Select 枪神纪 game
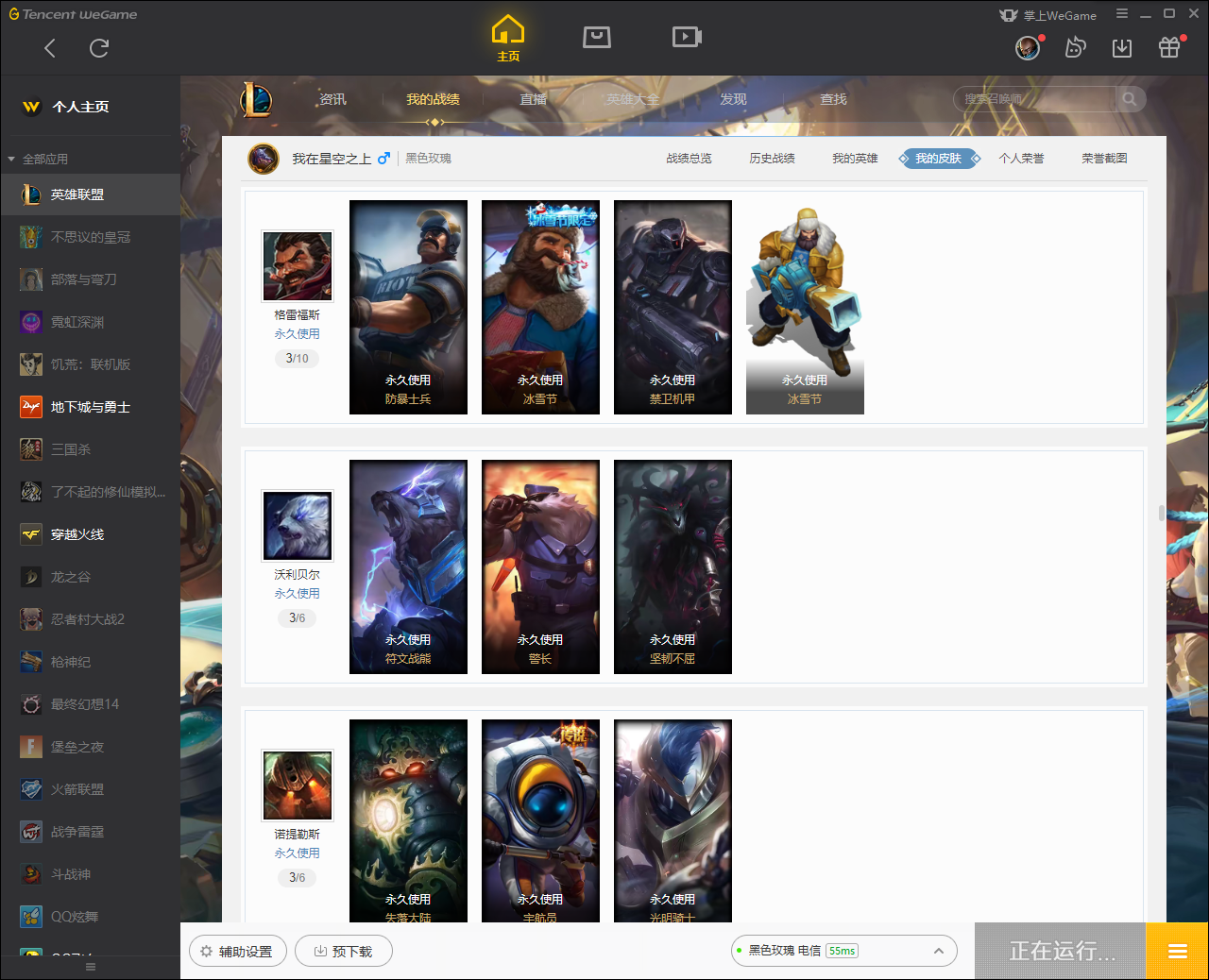This screenshot has width=1209, height=980. coord(90,662)
